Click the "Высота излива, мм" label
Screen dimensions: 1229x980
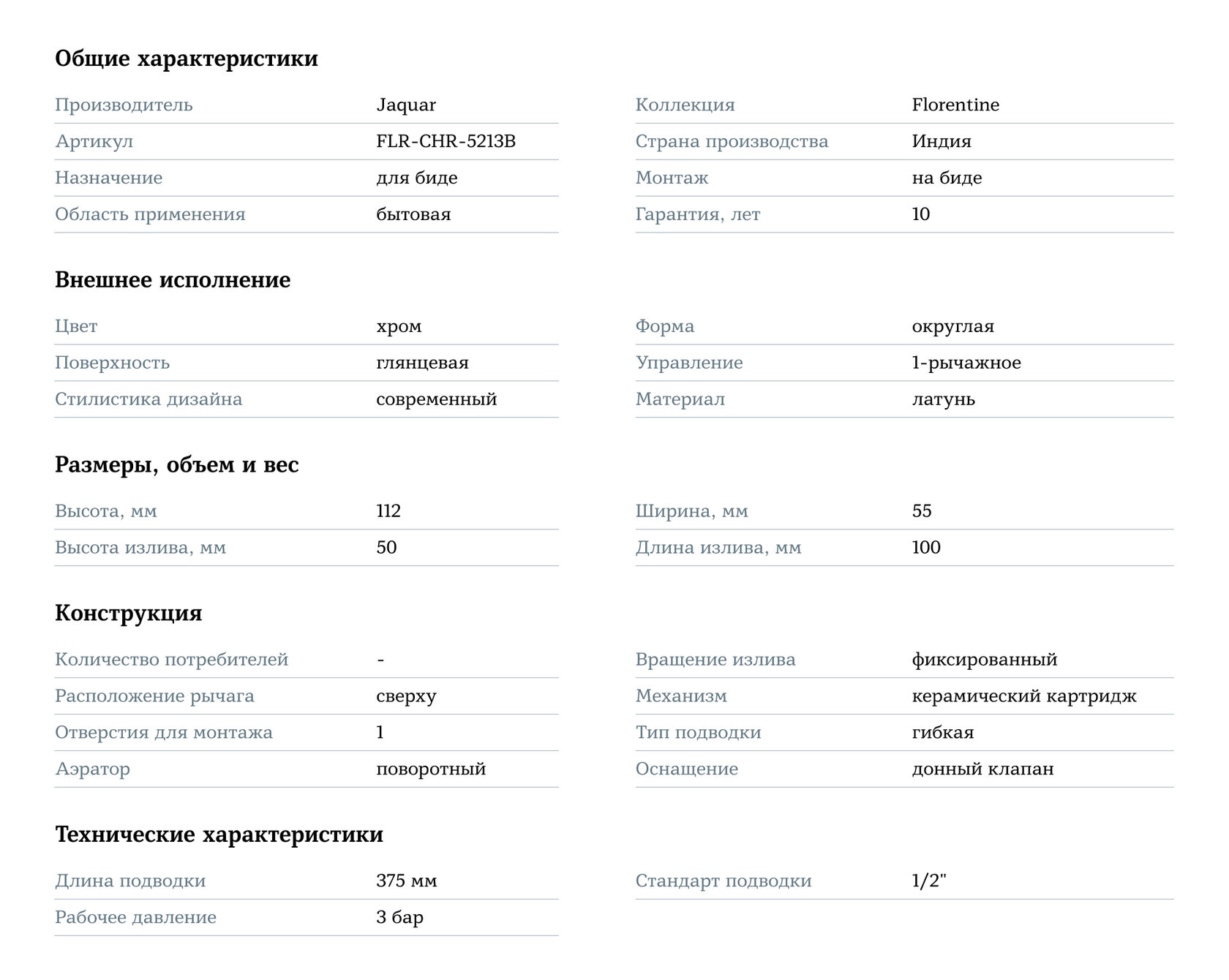[140, 549]
